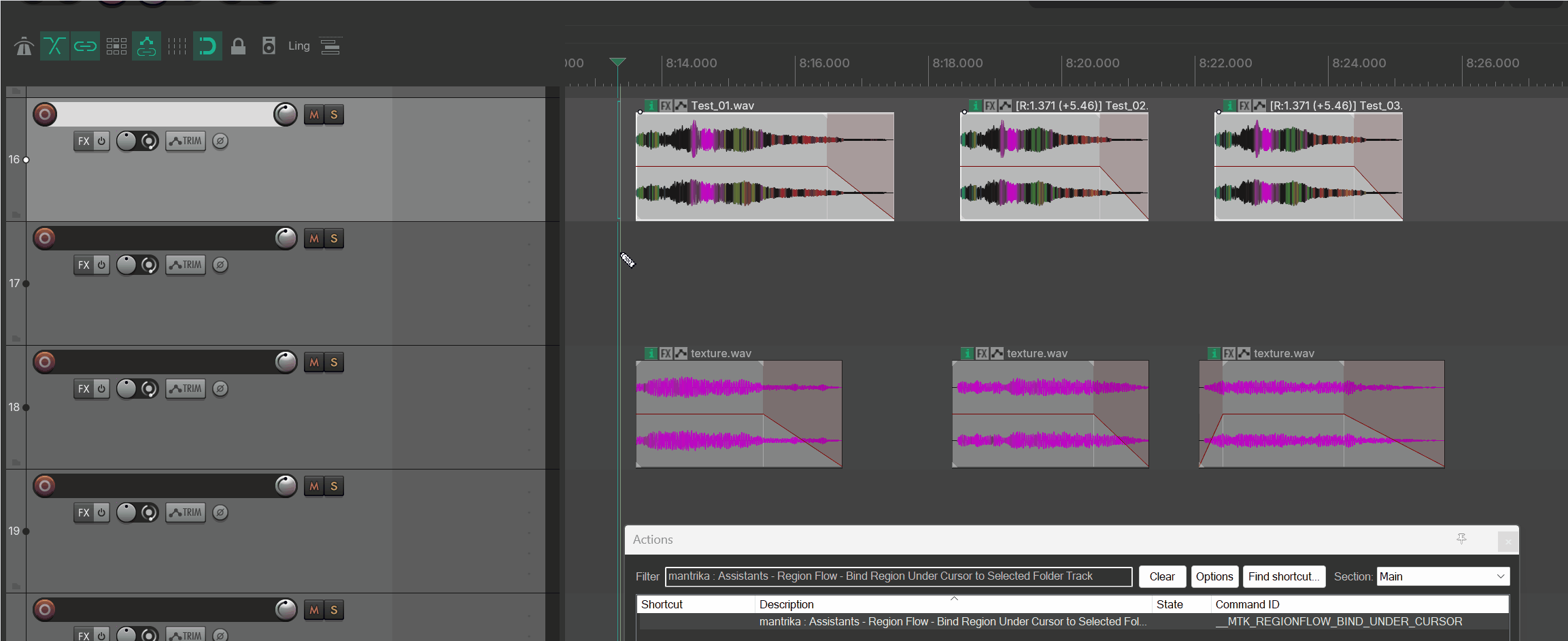The image size is (1568, 641).
Task: Invert phase on track 16
Action: click(x=220, y=142)
